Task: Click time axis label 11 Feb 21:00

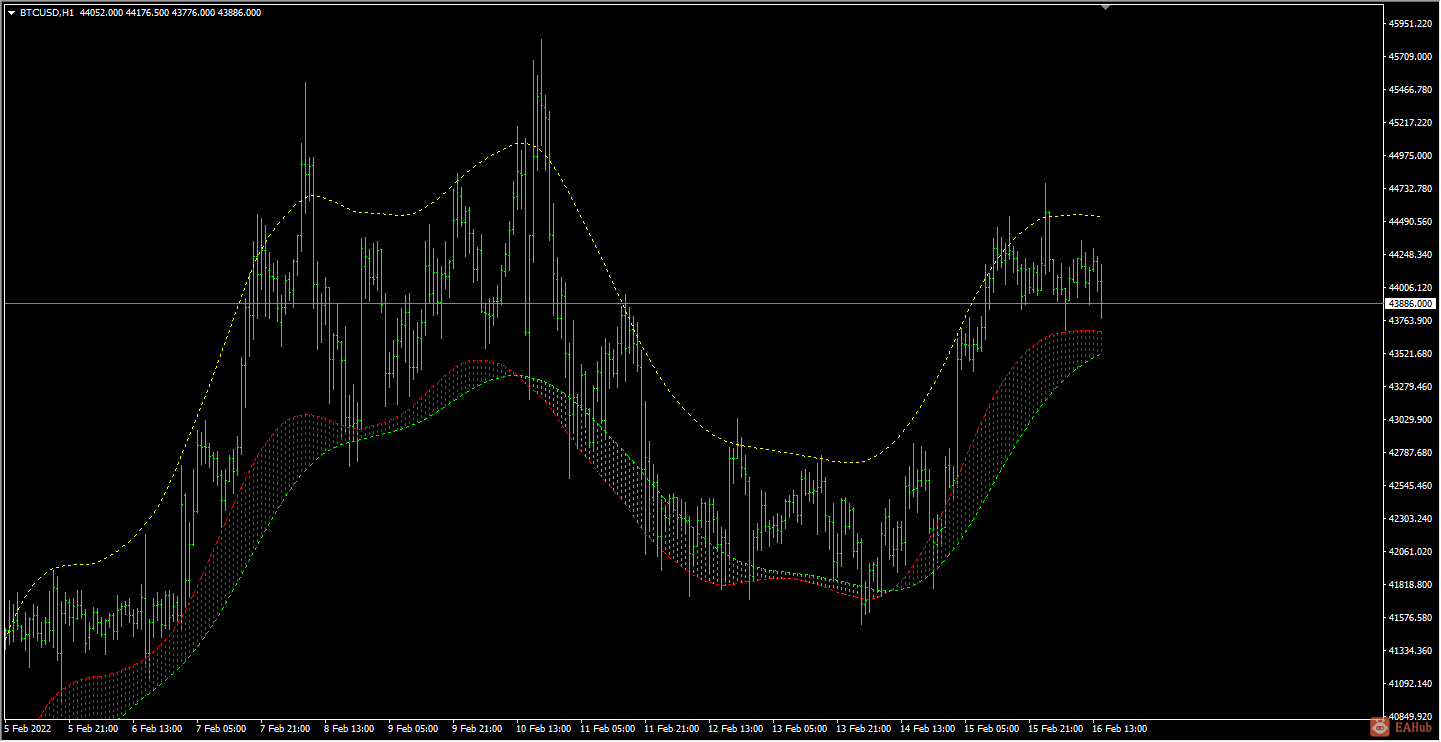Action: [671, 729]
